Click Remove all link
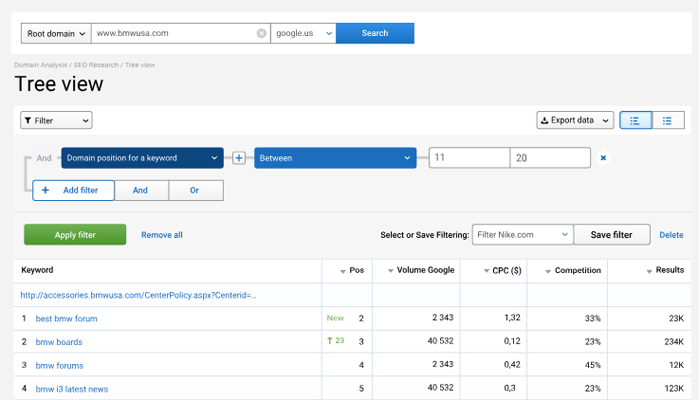Screen dimensions: 700x400 (x=162, y=235)
